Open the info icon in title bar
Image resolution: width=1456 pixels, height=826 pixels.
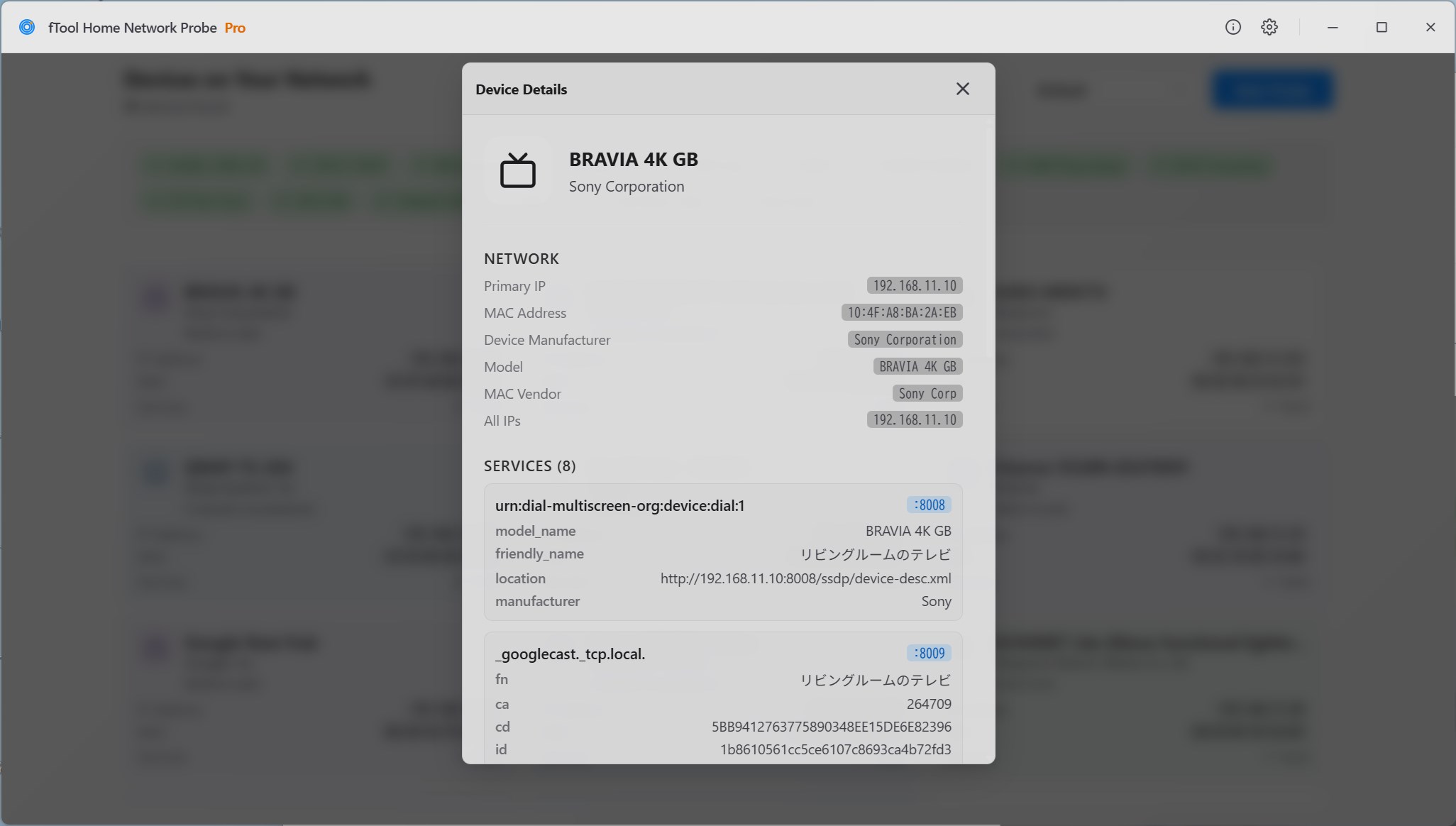(x=1233, y=27)
